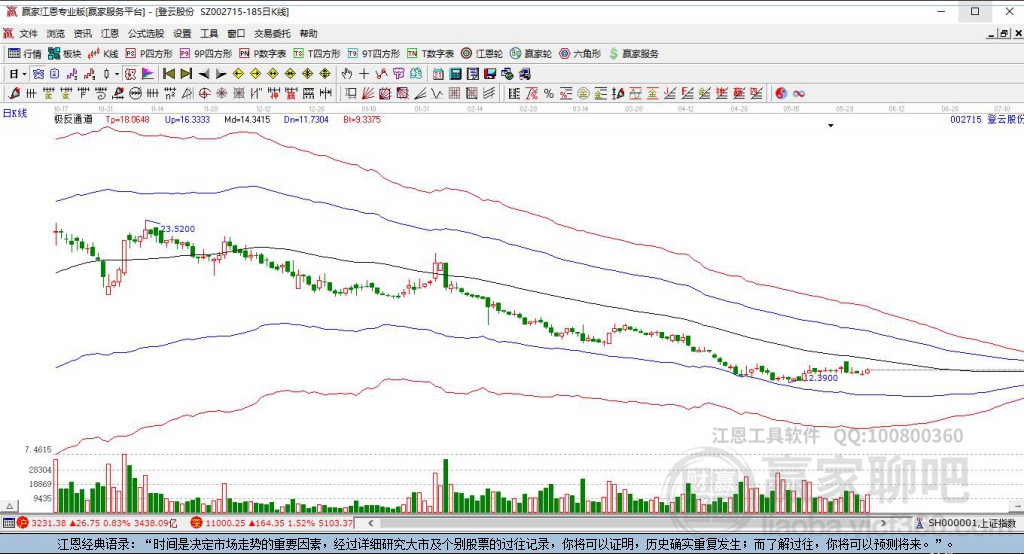Viewport: 1024px width, 554px height.
Task: Open the calculator icon
Action: tap(455, 74)
